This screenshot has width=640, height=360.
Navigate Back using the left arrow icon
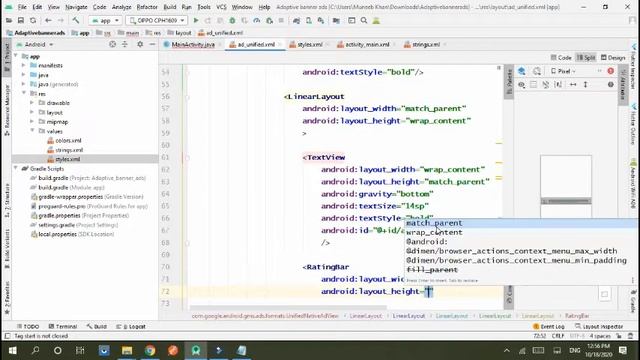pos(48,20)
